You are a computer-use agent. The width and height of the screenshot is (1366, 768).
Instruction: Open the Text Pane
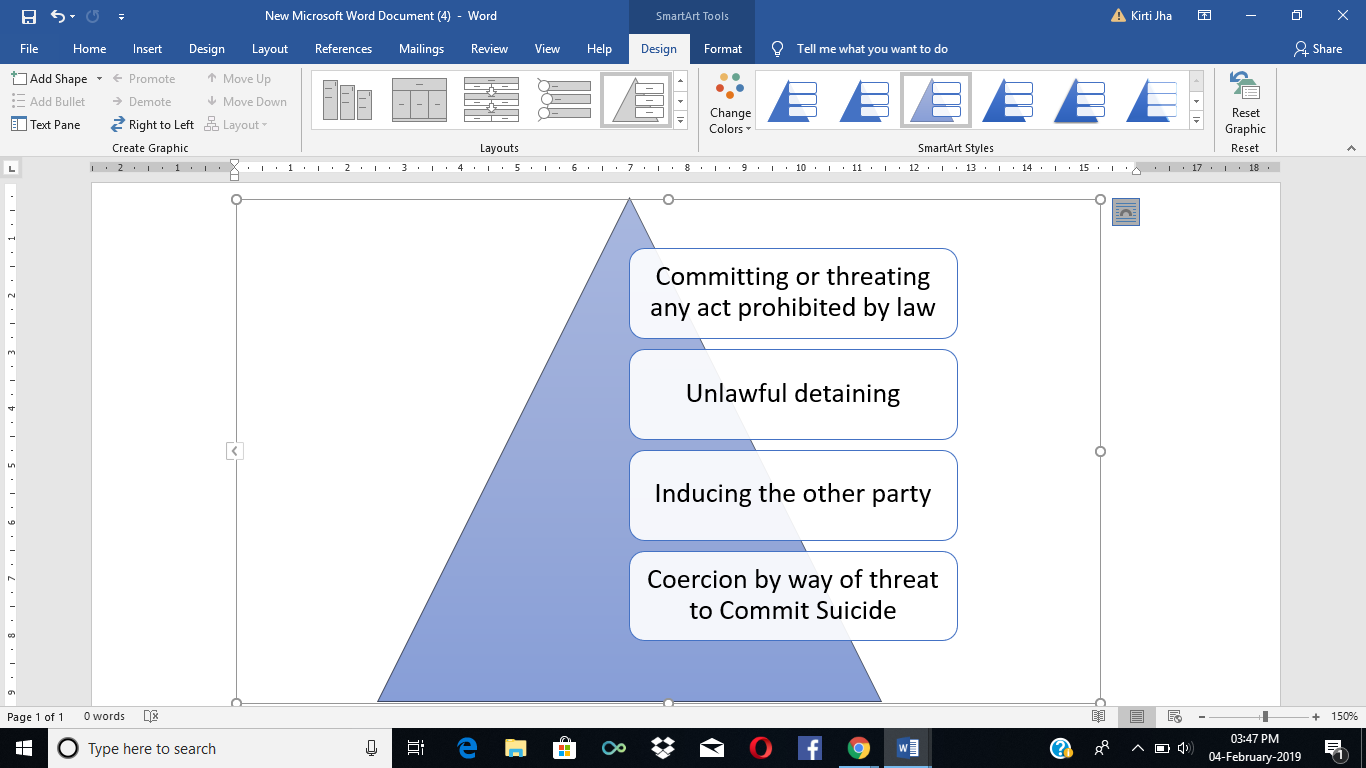coord(46,125)
